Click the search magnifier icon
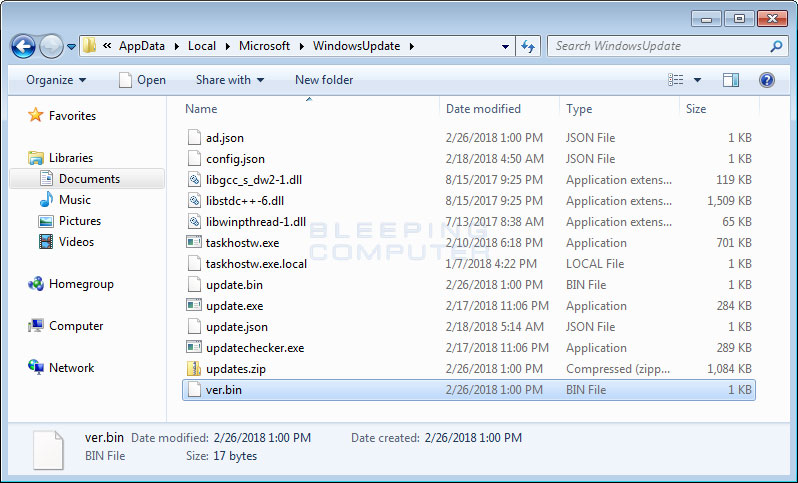 [776, 46]
